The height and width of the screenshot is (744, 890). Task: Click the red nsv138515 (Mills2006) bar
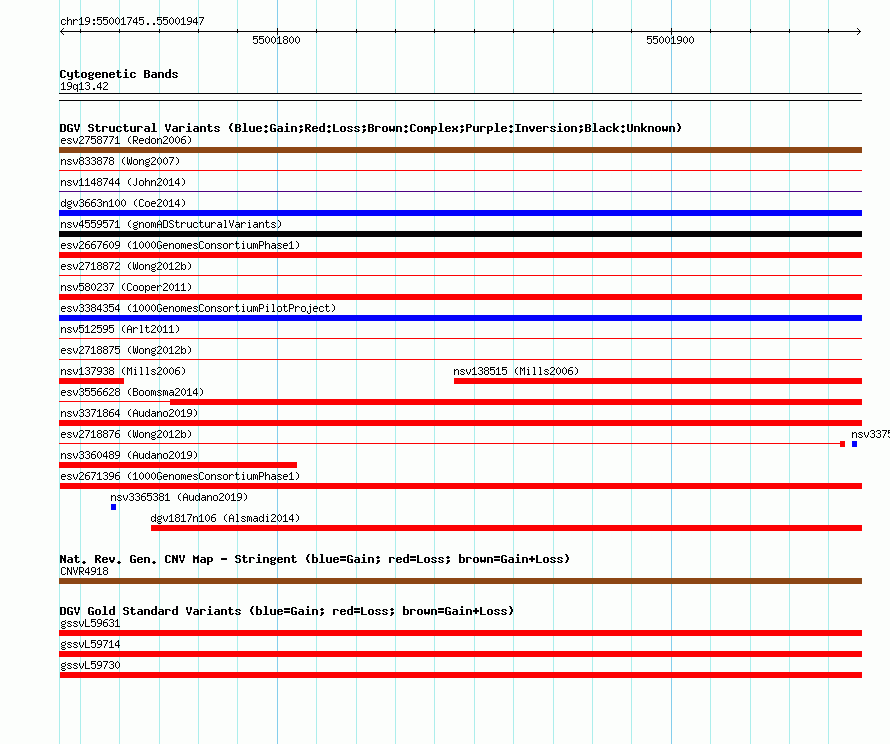[658, 381]
